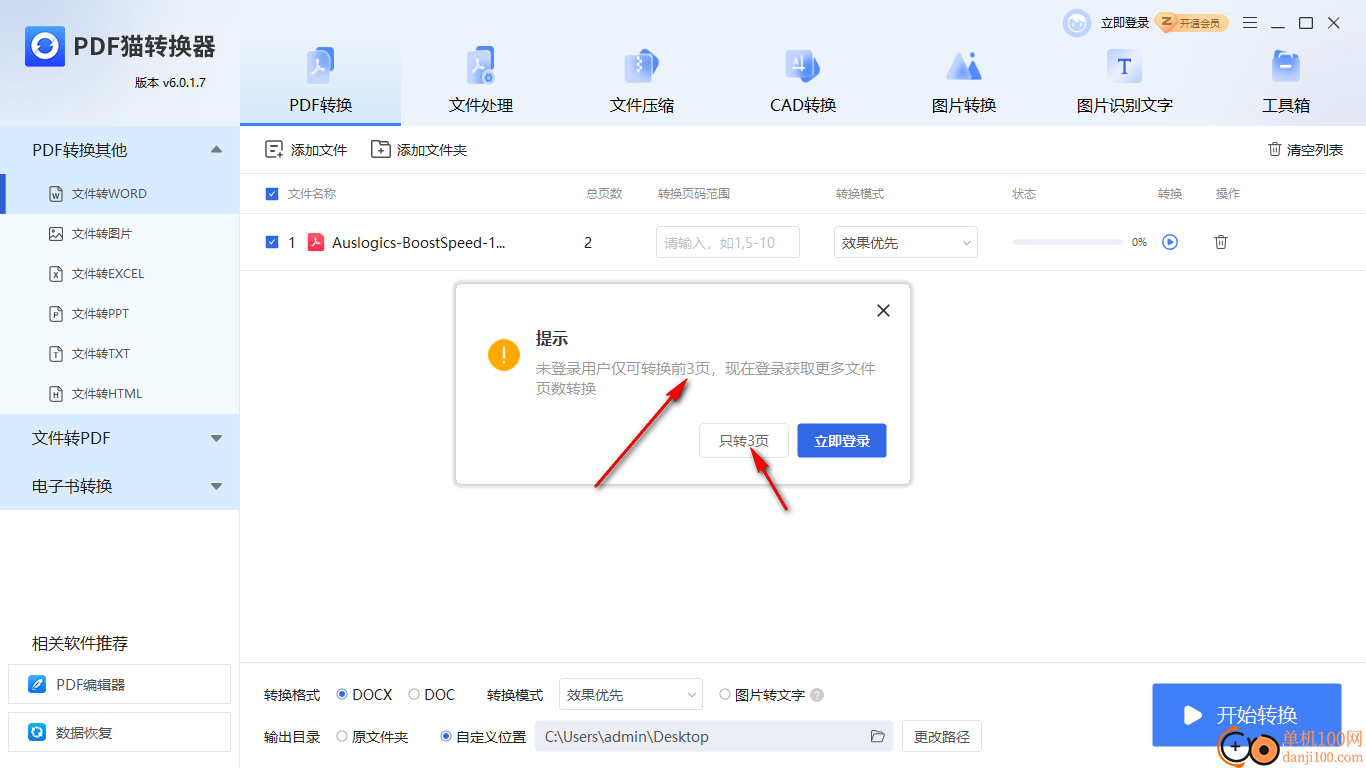Click the 数据恢复 icon

pos(38,733)
